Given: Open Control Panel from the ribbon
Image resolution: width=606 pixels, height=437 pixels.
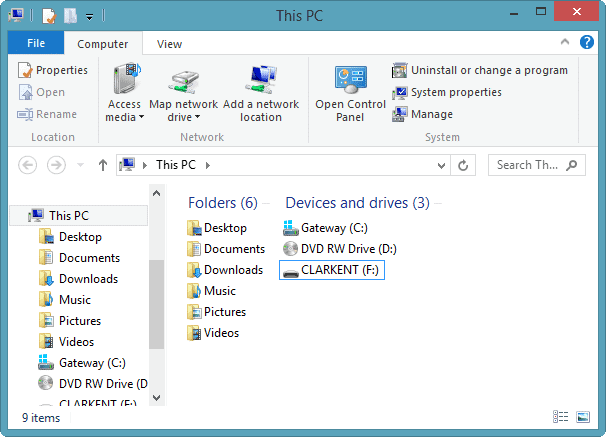Looking at the screenshot, I should tap(351, 93).
